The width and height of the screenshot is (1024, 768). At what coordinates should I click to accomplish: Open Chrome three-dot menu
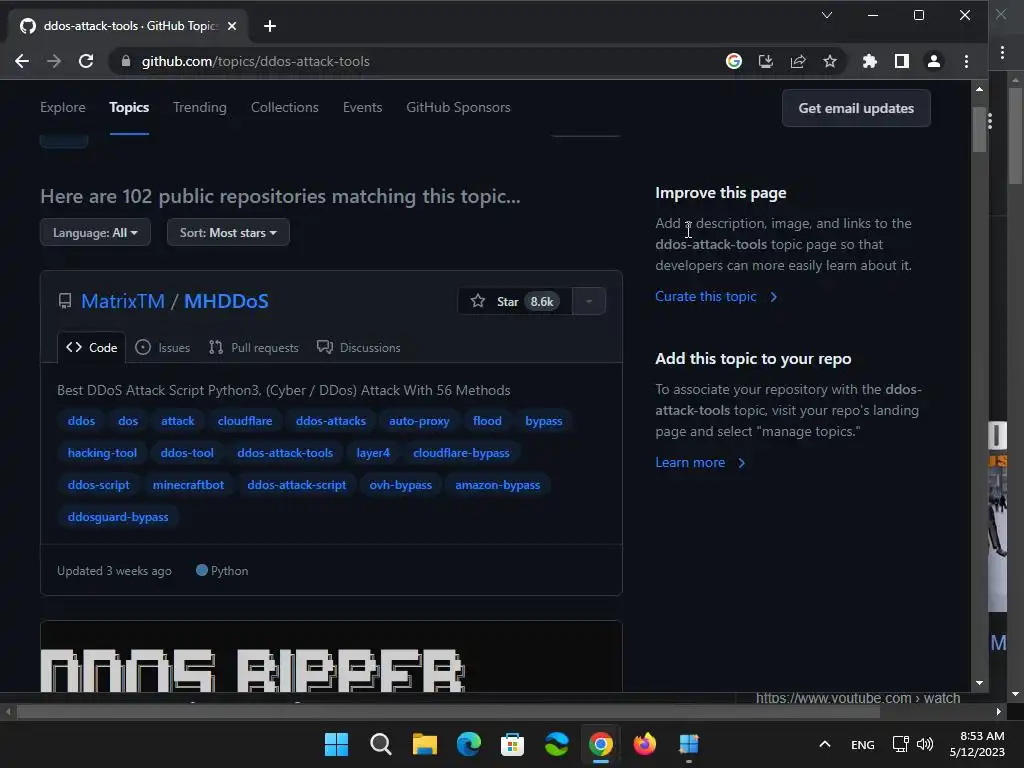point(966,61)
